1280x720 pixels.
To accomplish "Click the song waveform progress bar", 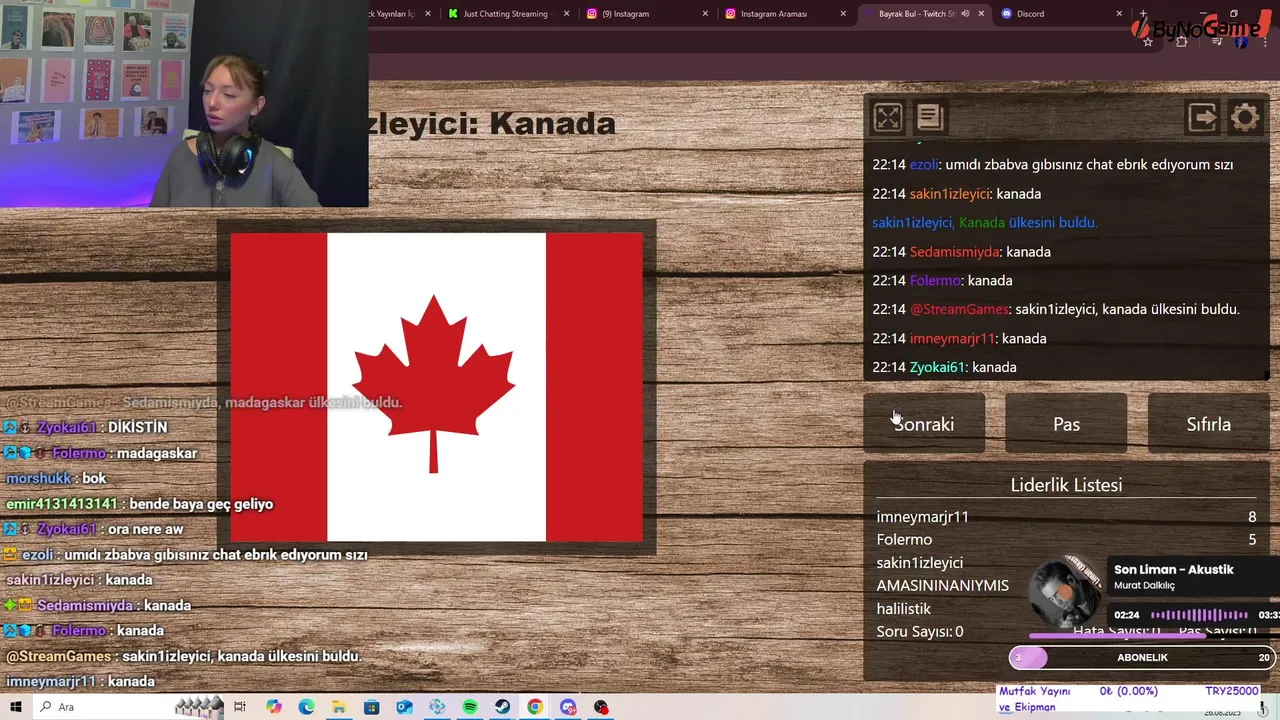I will (1199, 615).
